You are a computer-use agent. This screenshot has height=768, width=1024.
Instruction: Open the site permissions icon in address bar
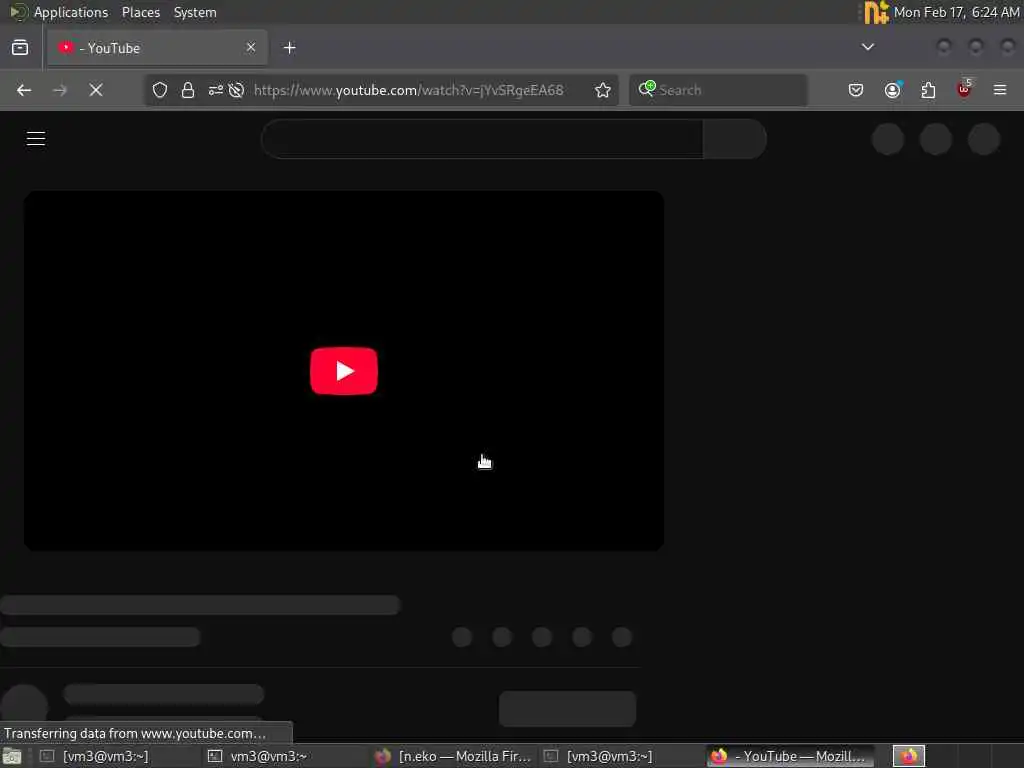216,90
